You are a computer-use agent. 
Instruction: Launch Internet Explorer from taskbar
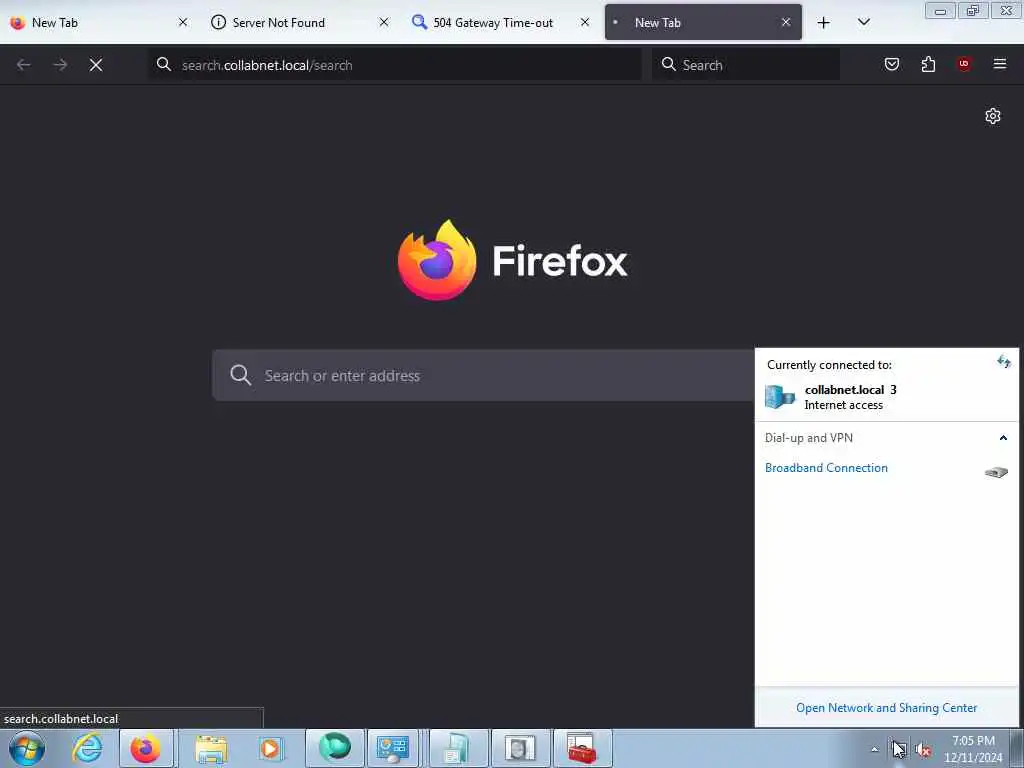(x=87, y=748)
